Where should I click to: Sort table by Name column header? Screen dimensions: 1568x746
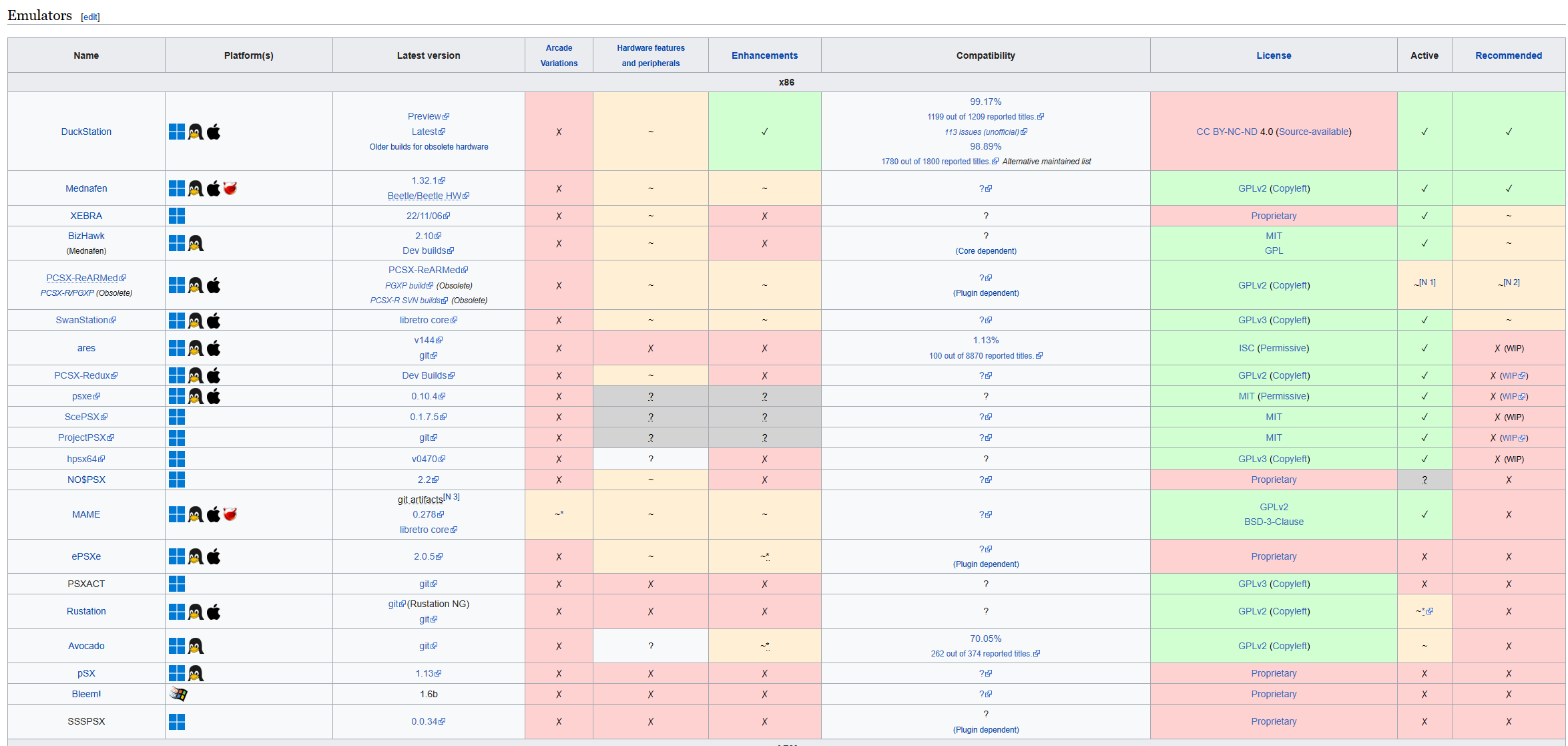(86, 55)
